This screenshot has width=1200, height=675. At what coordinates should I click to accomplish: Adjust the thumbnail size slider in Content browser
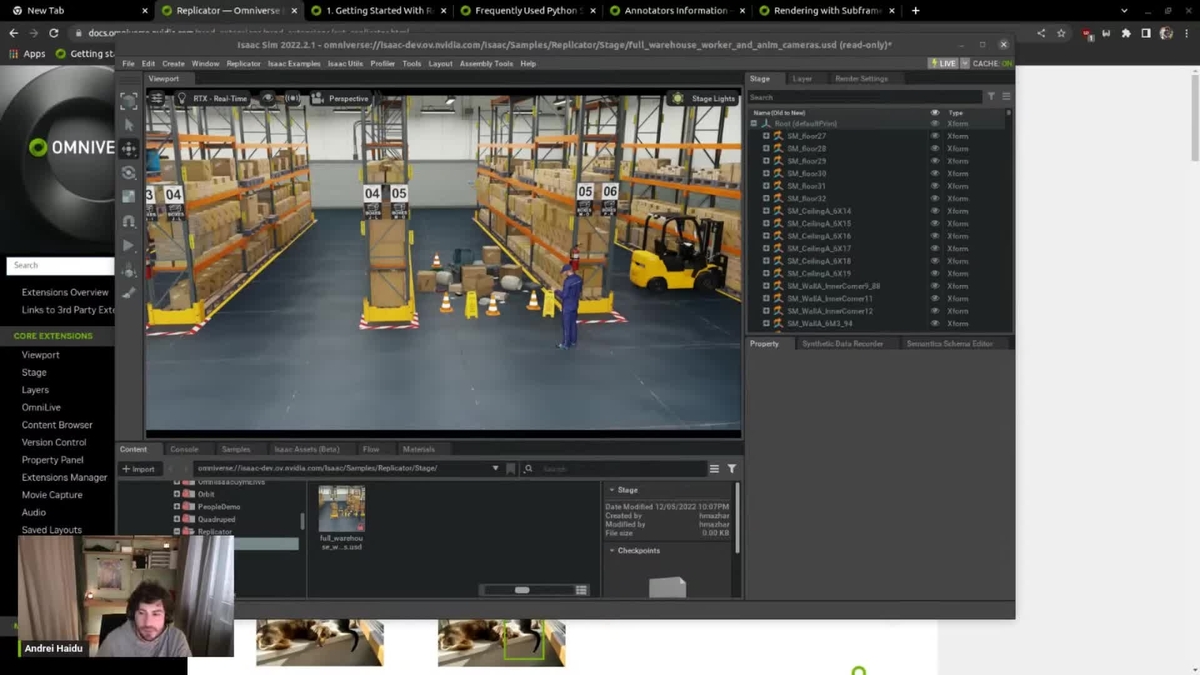coord(522,590)
